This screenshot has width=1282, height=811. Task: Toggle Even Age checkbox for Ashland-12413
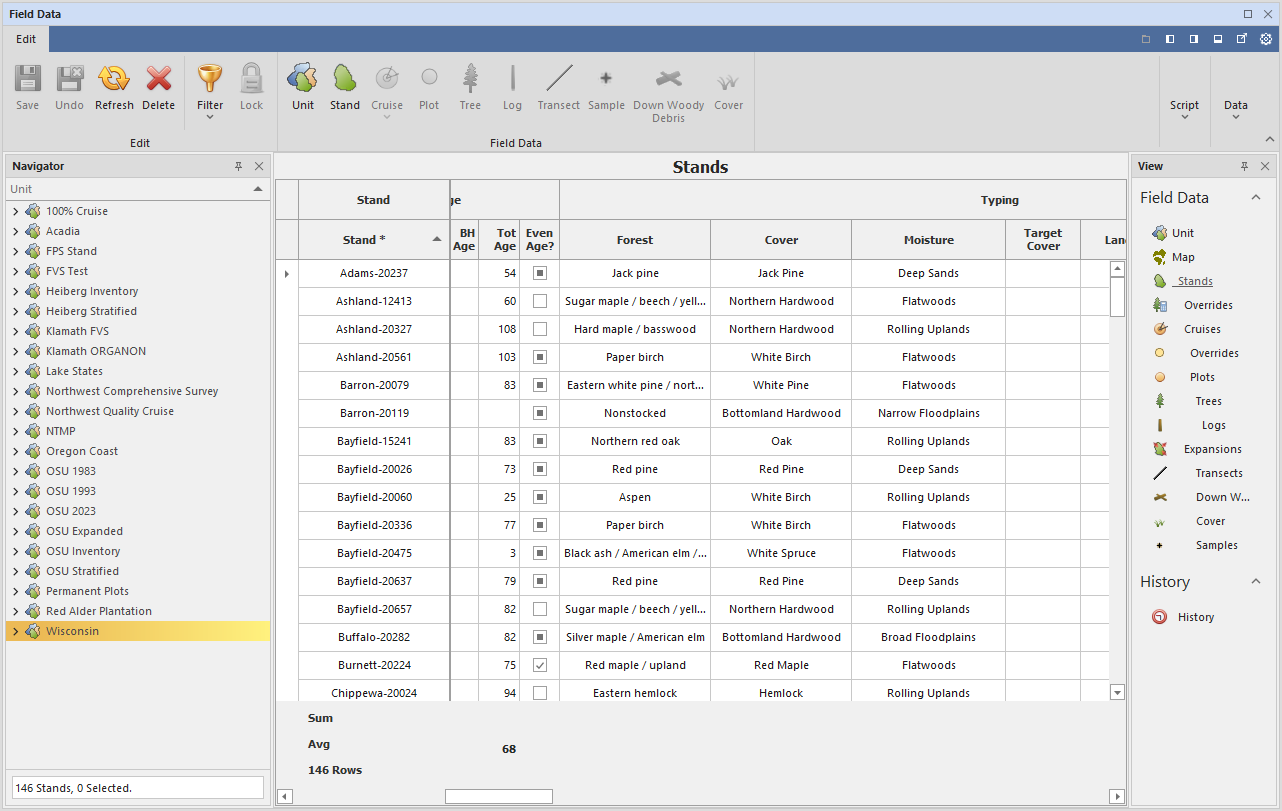[540, 301]
